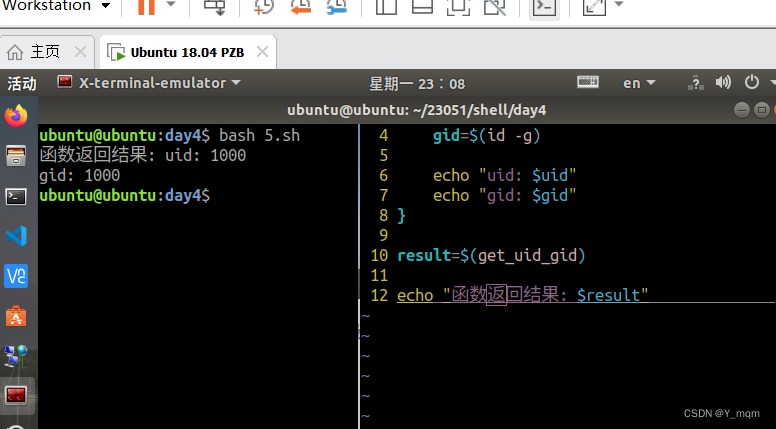
Task: Open the Files manager dock icon
Action: coord(16,156)
